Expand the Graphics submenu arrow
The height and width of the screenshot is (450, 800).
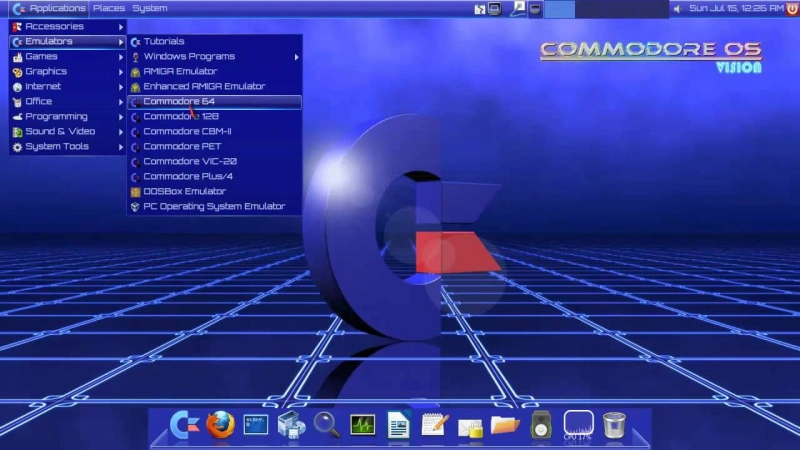pyautogui.click(x=121, y=72)
